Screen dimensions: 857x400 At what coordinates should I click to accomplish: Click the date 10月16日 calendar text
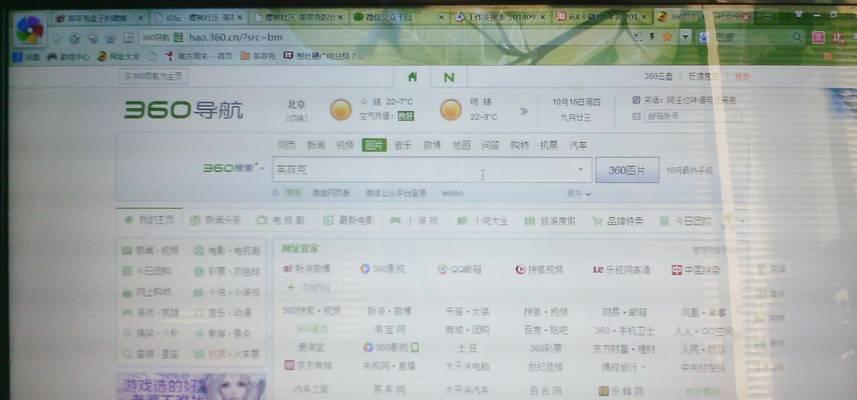coord(576,102)
